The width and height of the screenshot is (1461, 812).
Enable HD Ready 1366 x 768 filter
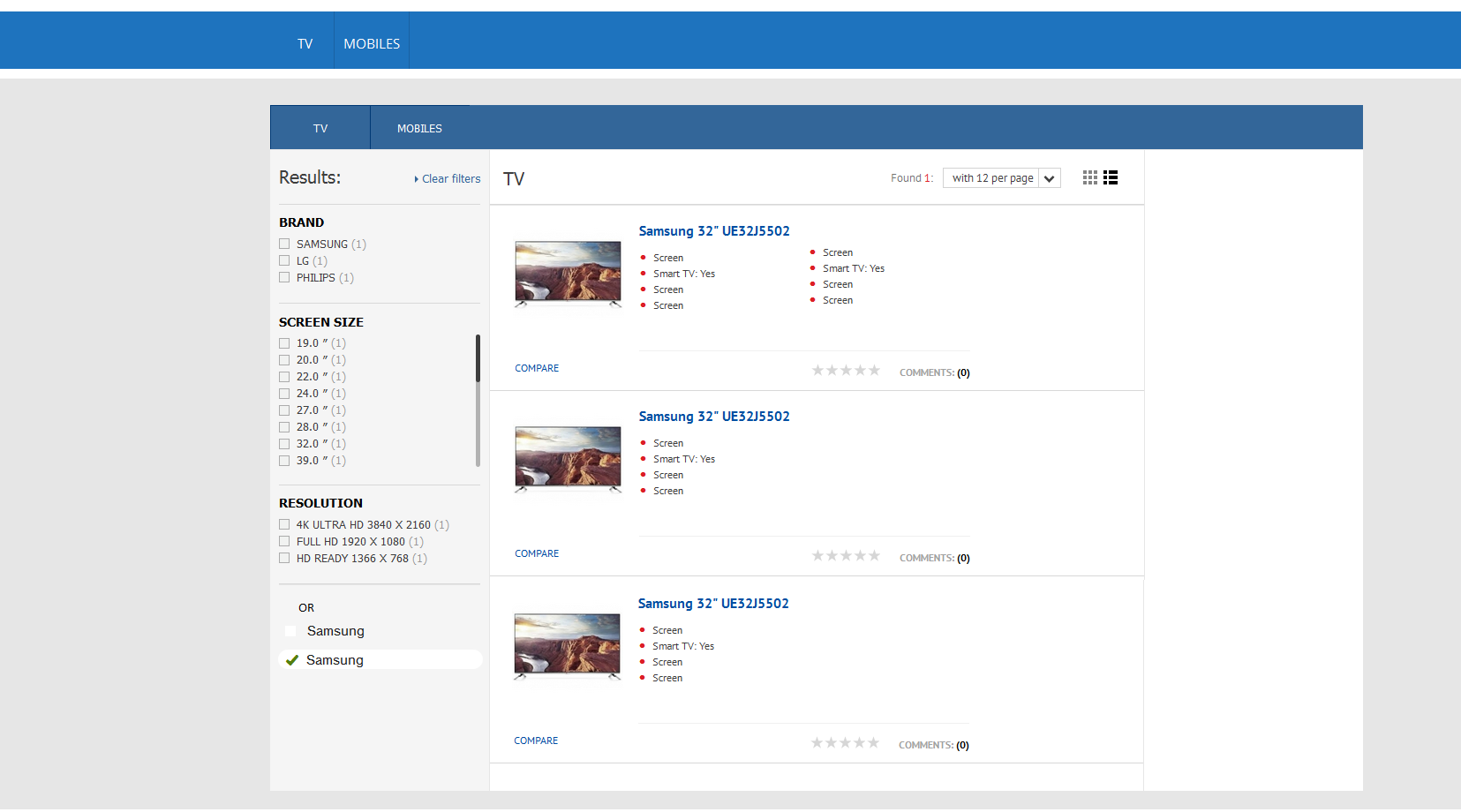pos(284,558)
